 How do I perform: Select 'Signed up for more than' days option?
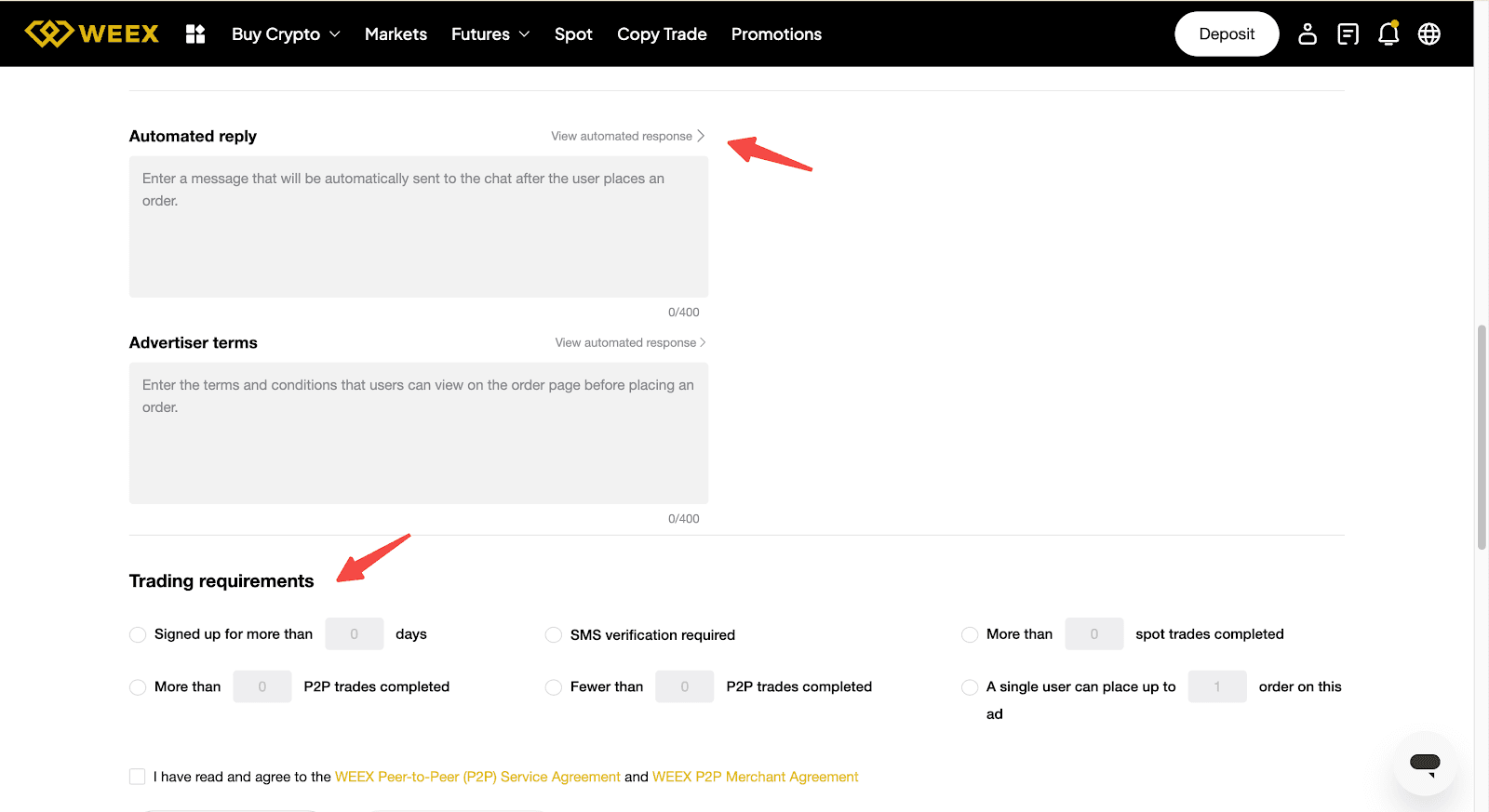click(138, 634)
